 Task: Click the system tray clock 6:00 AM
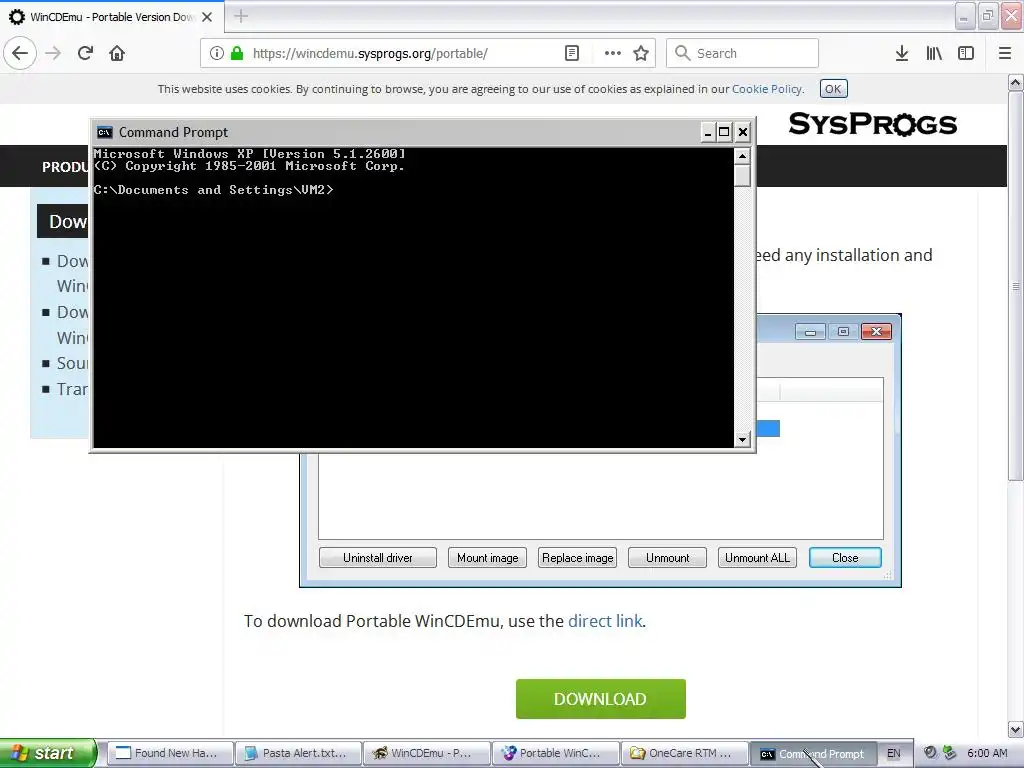click(x=987, y=753)
